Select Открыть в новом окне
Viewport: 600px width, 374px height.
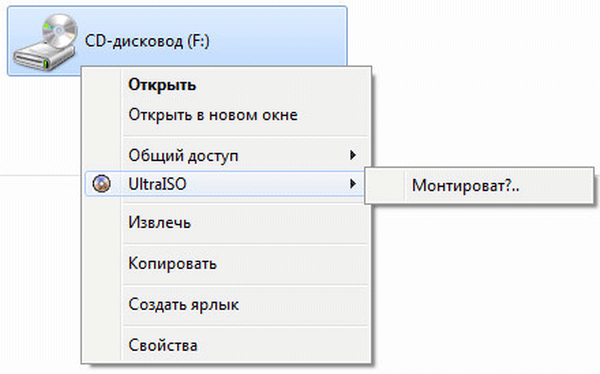213,115
